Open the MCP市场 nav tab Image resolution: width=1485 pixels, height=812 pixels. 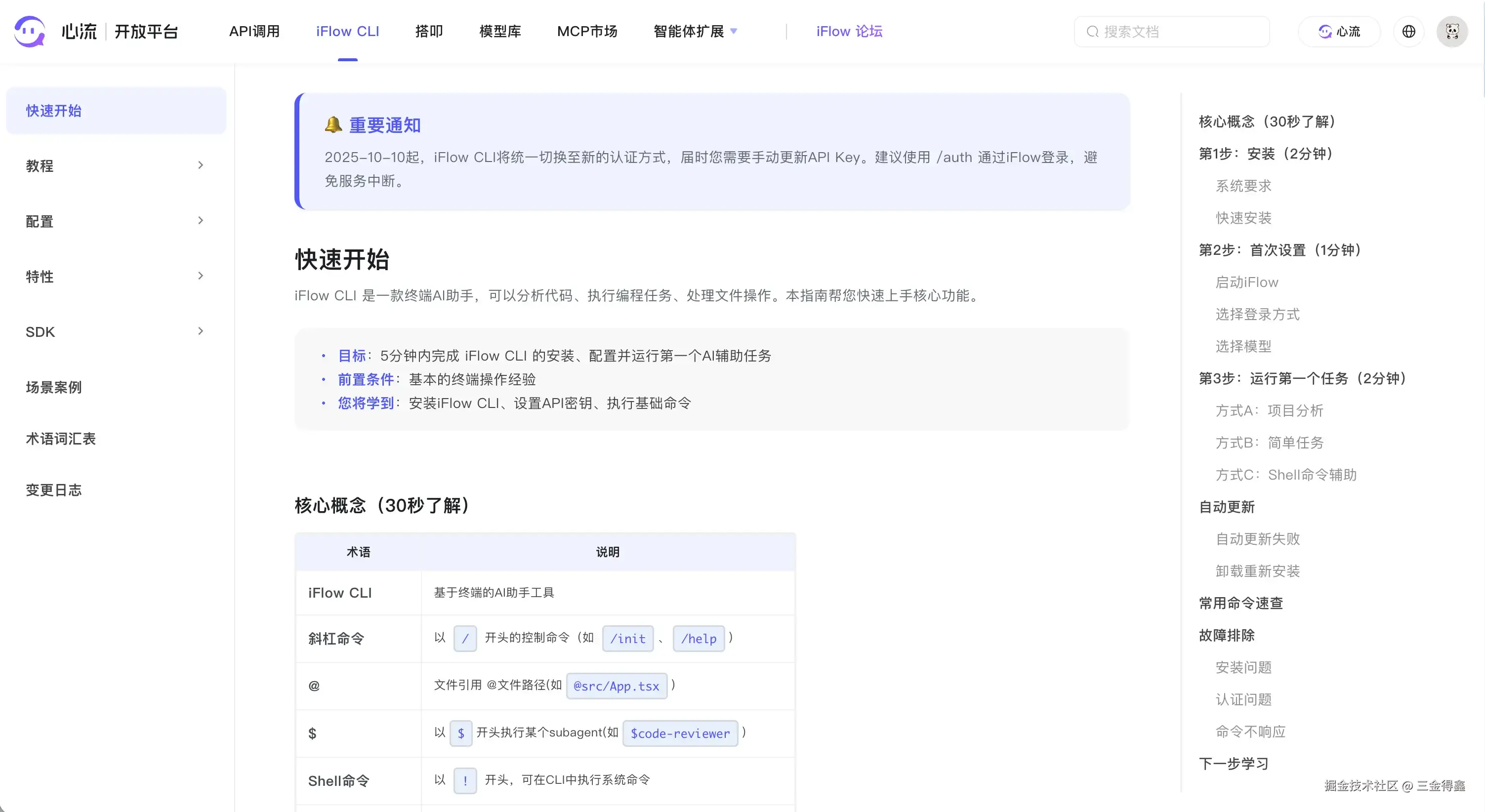(x=587, y=31)
